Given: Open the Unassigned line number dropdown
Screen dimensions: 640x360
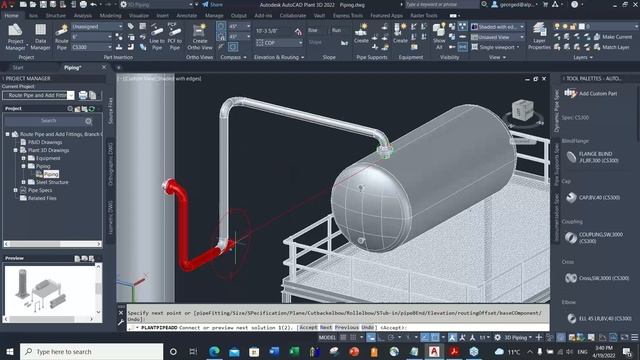Looking at the screenshot, I should pyautogui.click(x=97, y=27).
